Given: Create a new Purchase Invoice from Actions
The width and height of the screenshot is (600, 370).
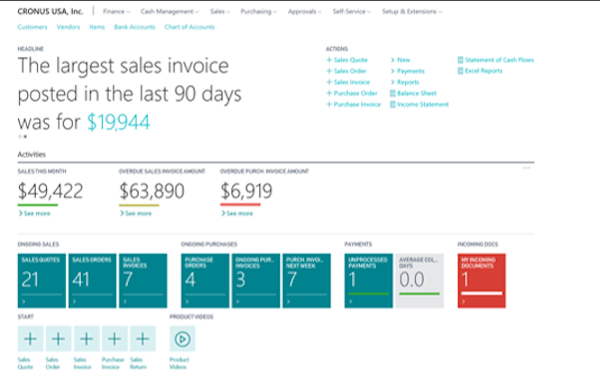Looking at the screenshot, I should click(x=353, y=104).
